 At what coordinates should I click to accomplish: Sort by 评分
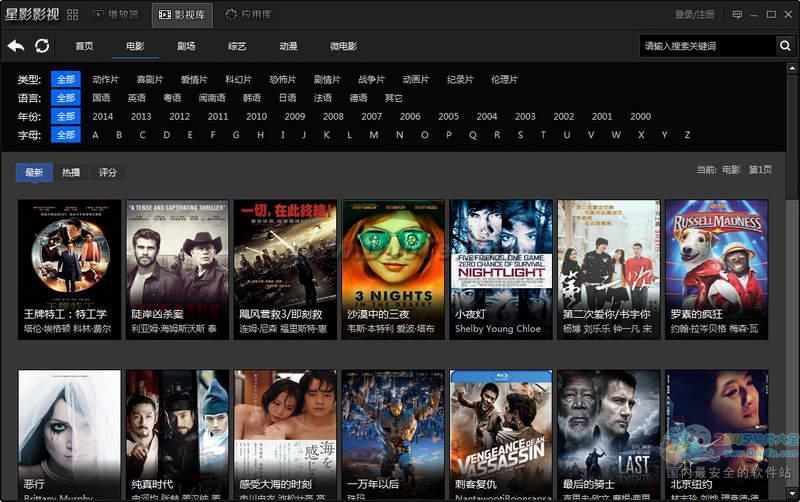point(107,172)
